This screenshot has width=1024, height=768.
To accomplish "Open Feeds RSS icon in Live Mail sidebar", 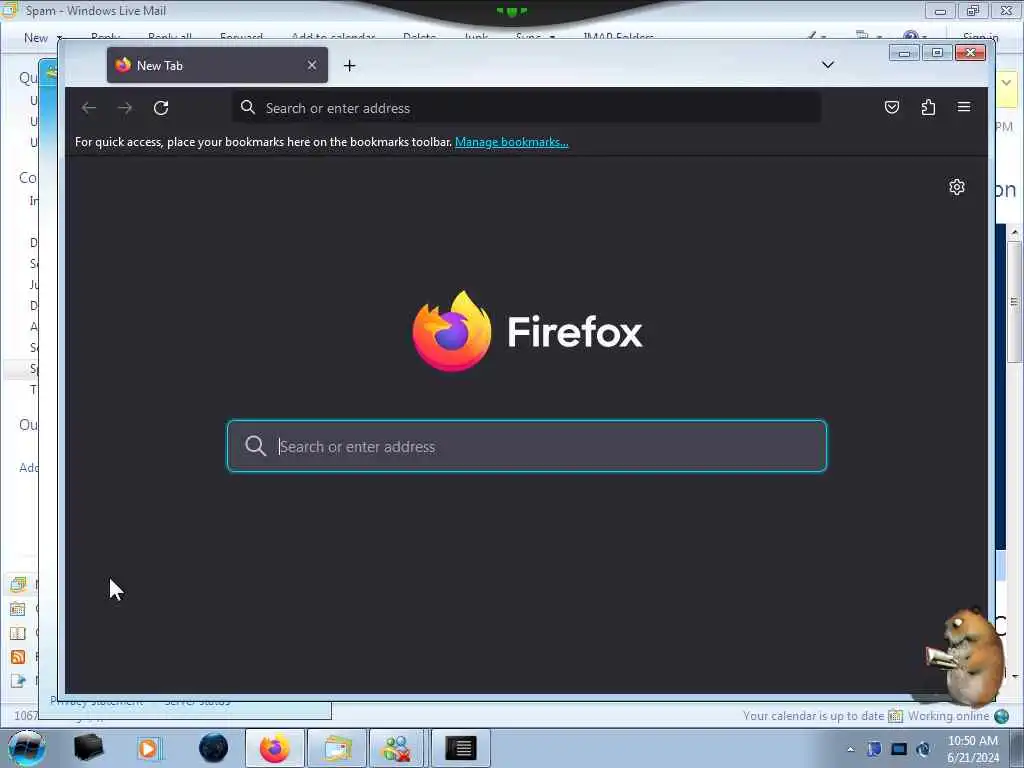I will click(18, 657).
